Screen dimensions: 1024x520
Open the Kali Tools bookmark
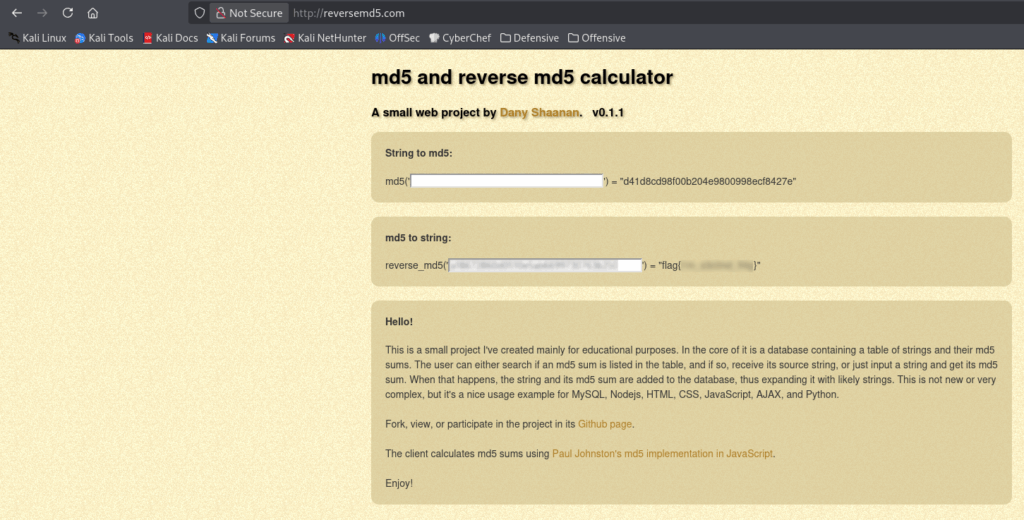[104, 38]
